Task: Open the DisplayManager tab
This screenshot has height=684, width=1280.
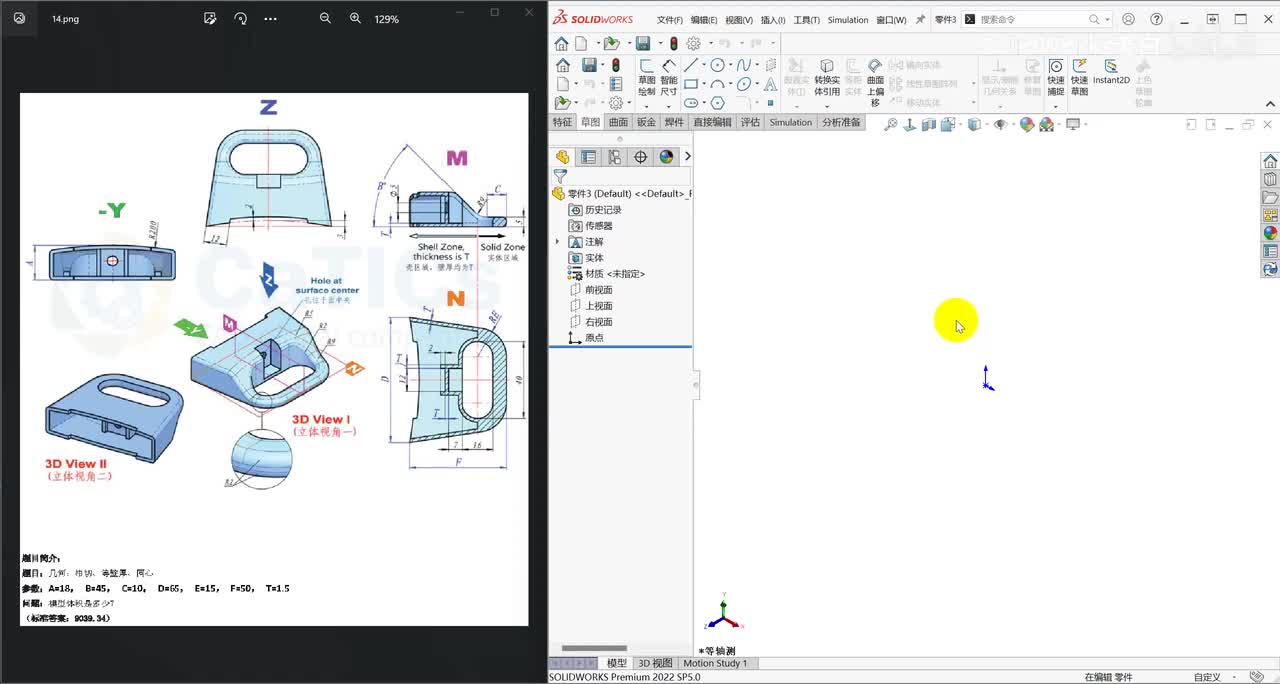Action: (667, 157)
